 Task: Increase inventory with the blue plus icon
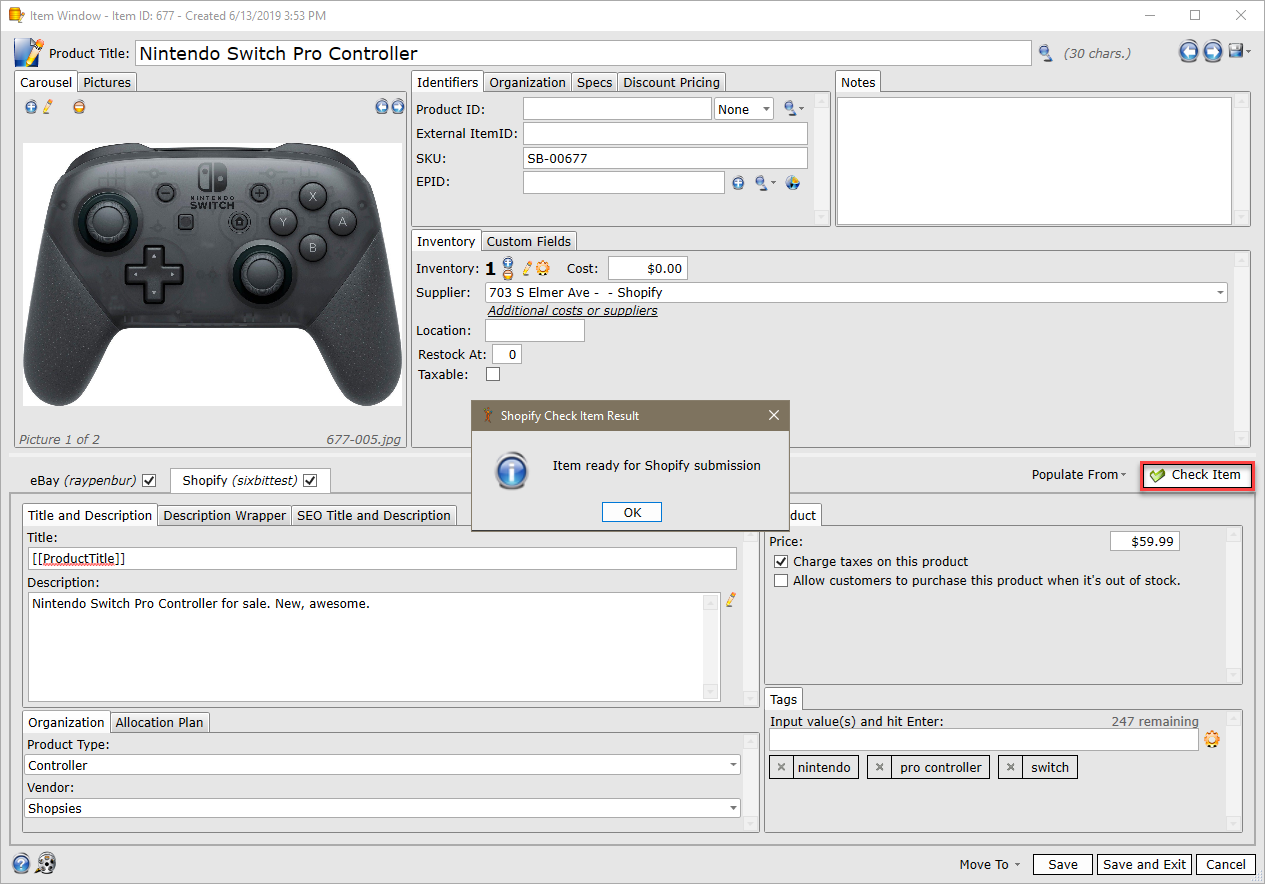pyautogui.click(x=508, y=262)
